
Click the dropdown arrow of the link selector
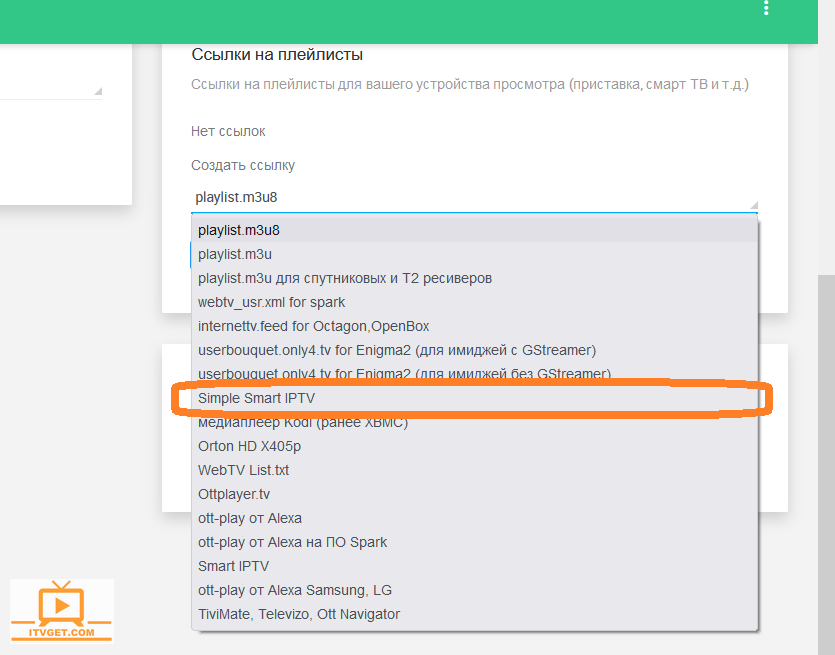click(754, 205)
